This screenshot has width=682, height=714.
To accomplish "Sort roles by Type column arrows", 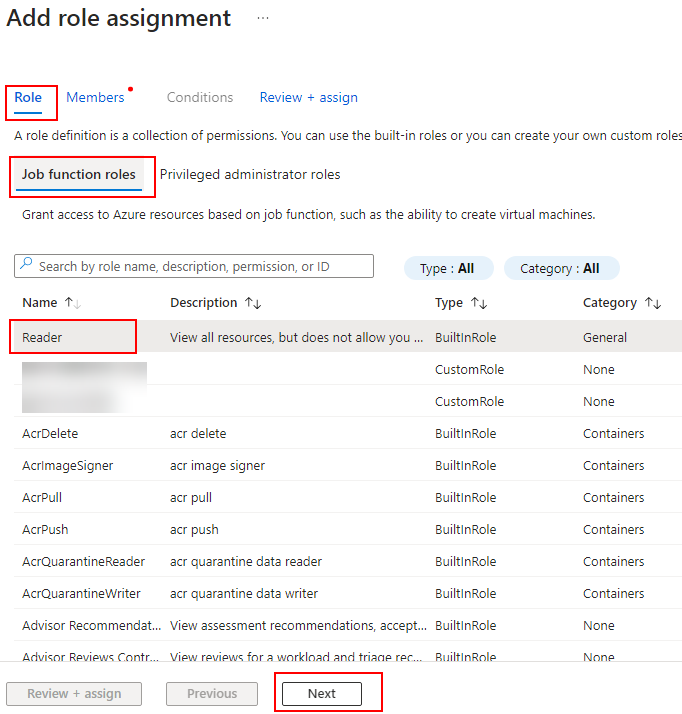I will 479,303.
